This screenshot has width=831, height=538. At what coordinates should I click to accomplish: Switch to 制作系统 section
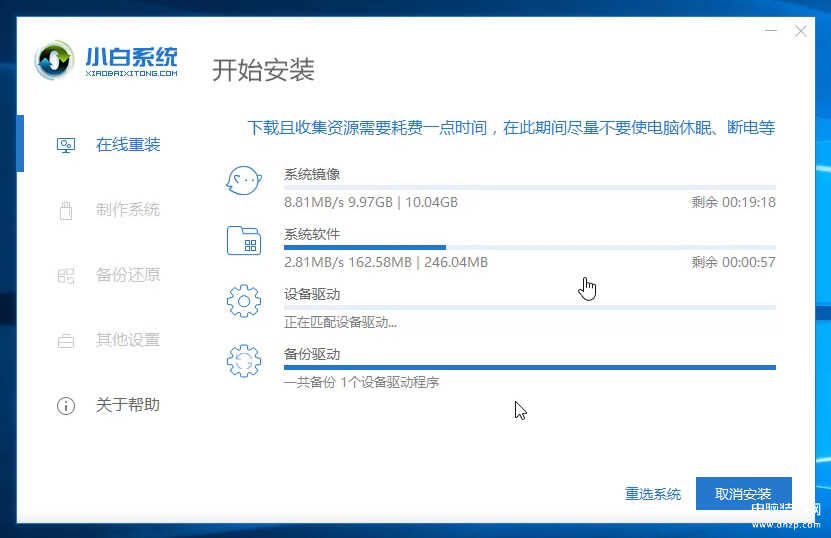pos(128,210)
